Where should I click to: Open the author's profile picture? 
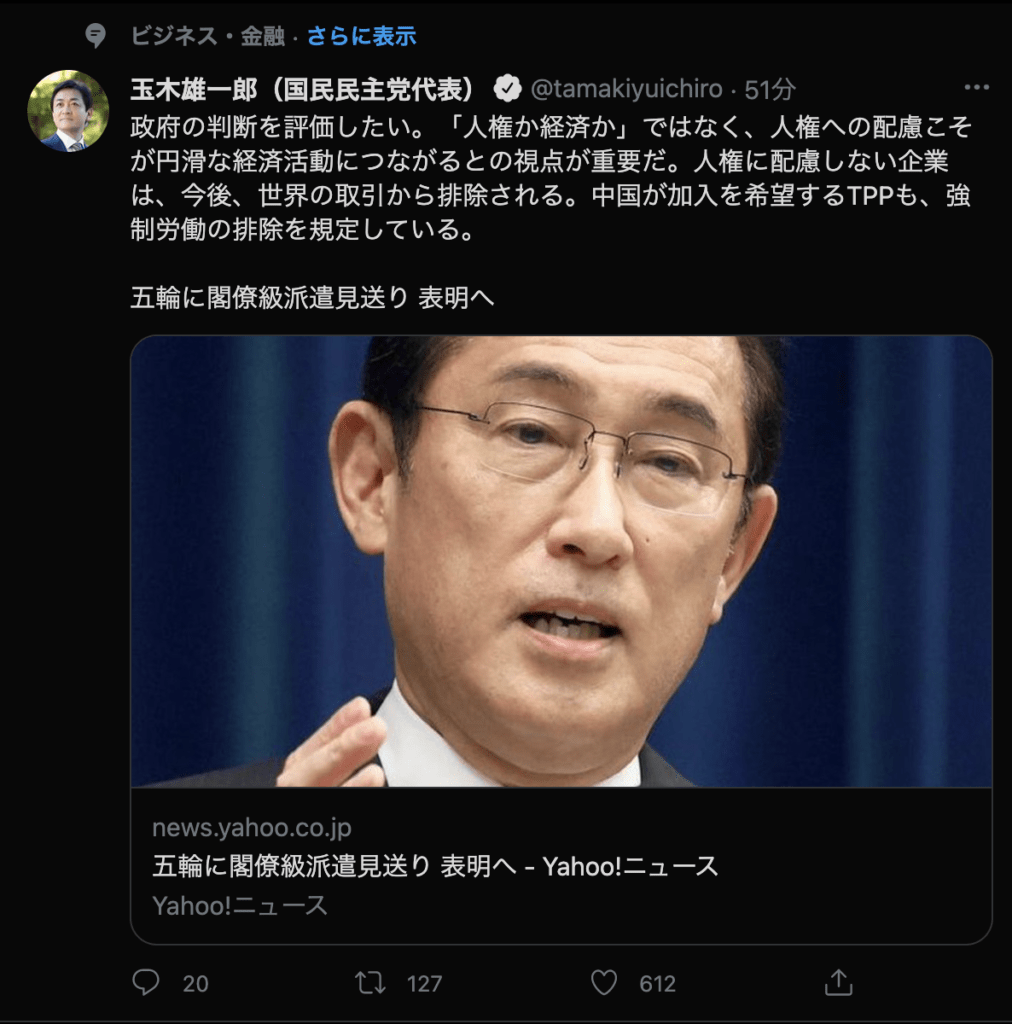(x=68, y=111)
